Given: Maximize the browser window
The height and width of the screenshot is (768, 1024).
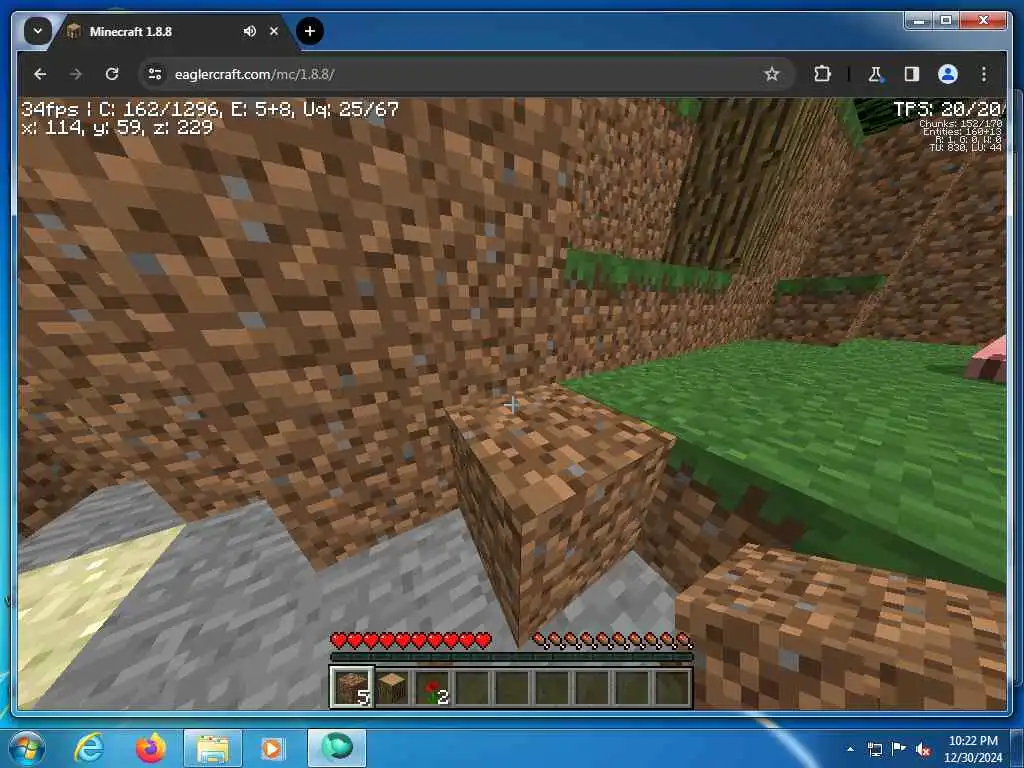Looking at the screenshot, I should [x=946, y=21].
